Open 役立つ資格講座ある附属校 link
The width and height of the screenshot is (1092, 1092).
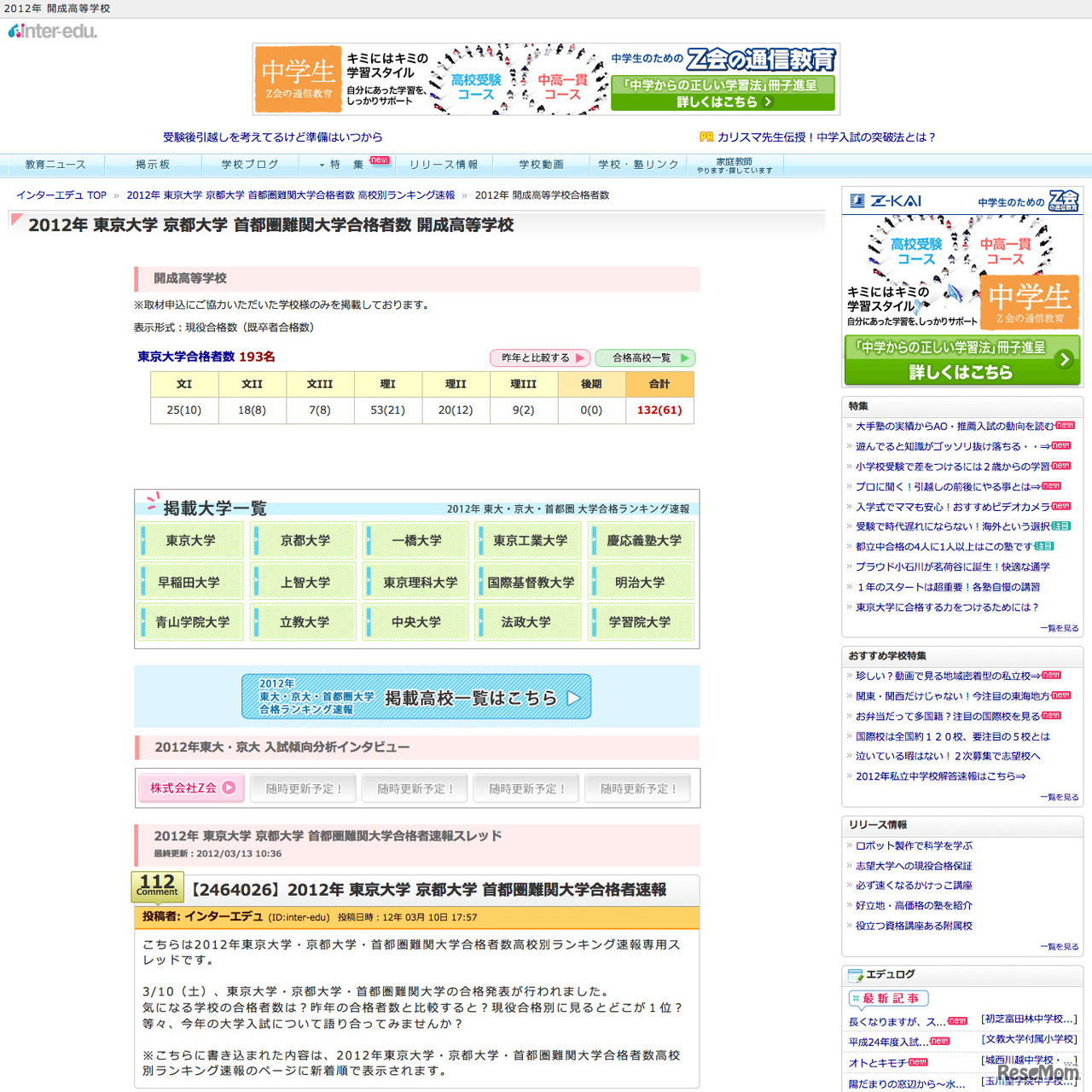pos(914,926)
